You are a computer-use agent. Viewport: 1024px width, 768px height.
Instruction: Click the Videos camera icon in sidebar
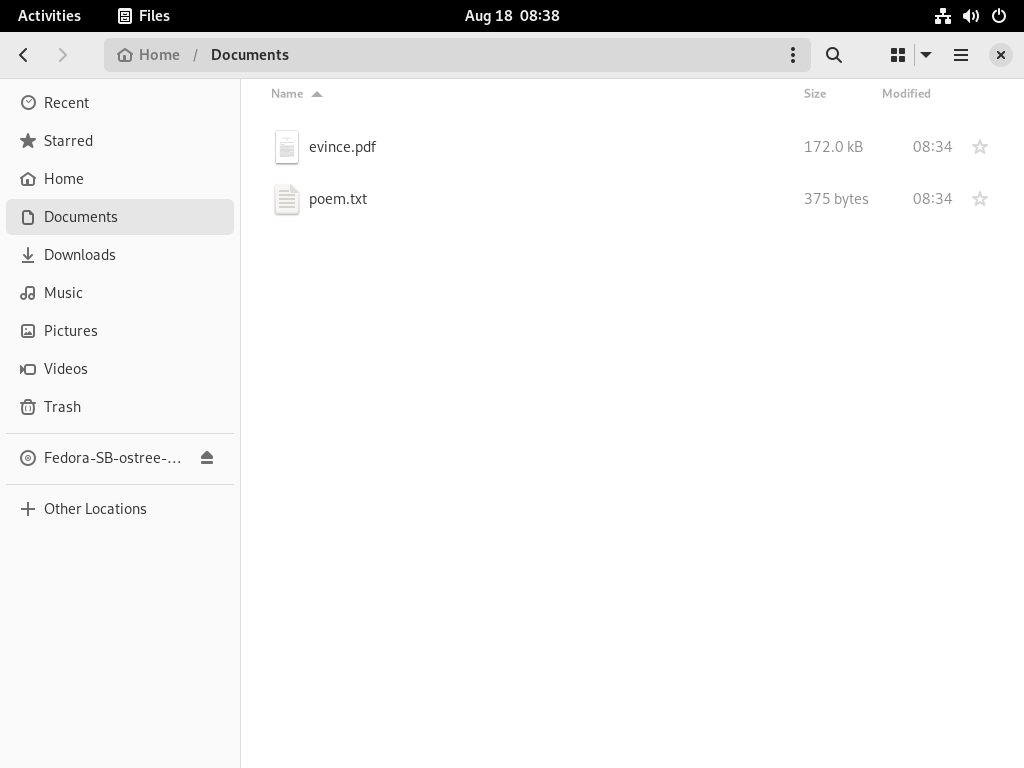click(x=28, y=369)
